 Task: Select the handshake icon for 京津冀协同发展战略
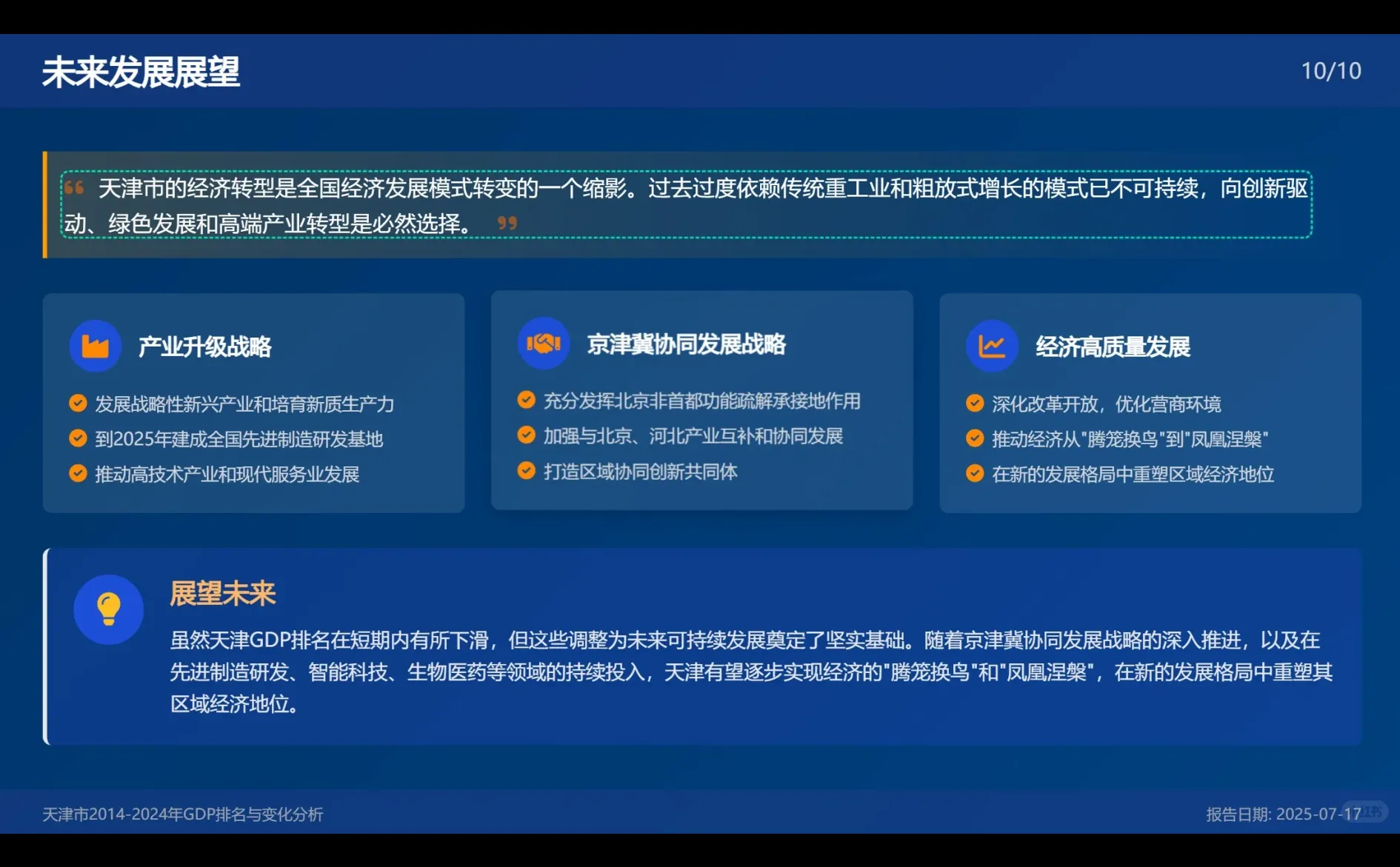[544, 344]
